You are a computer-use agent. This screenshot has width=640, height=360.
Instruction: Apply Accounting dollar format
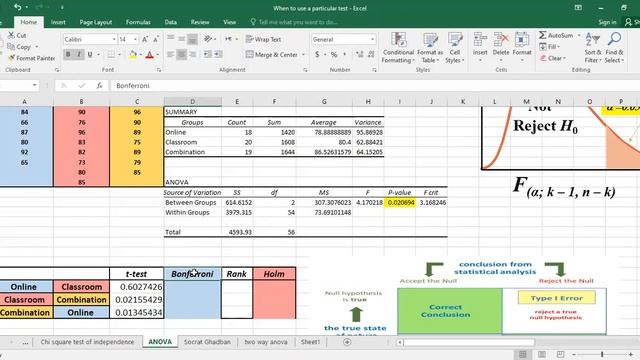click(317, 54)
